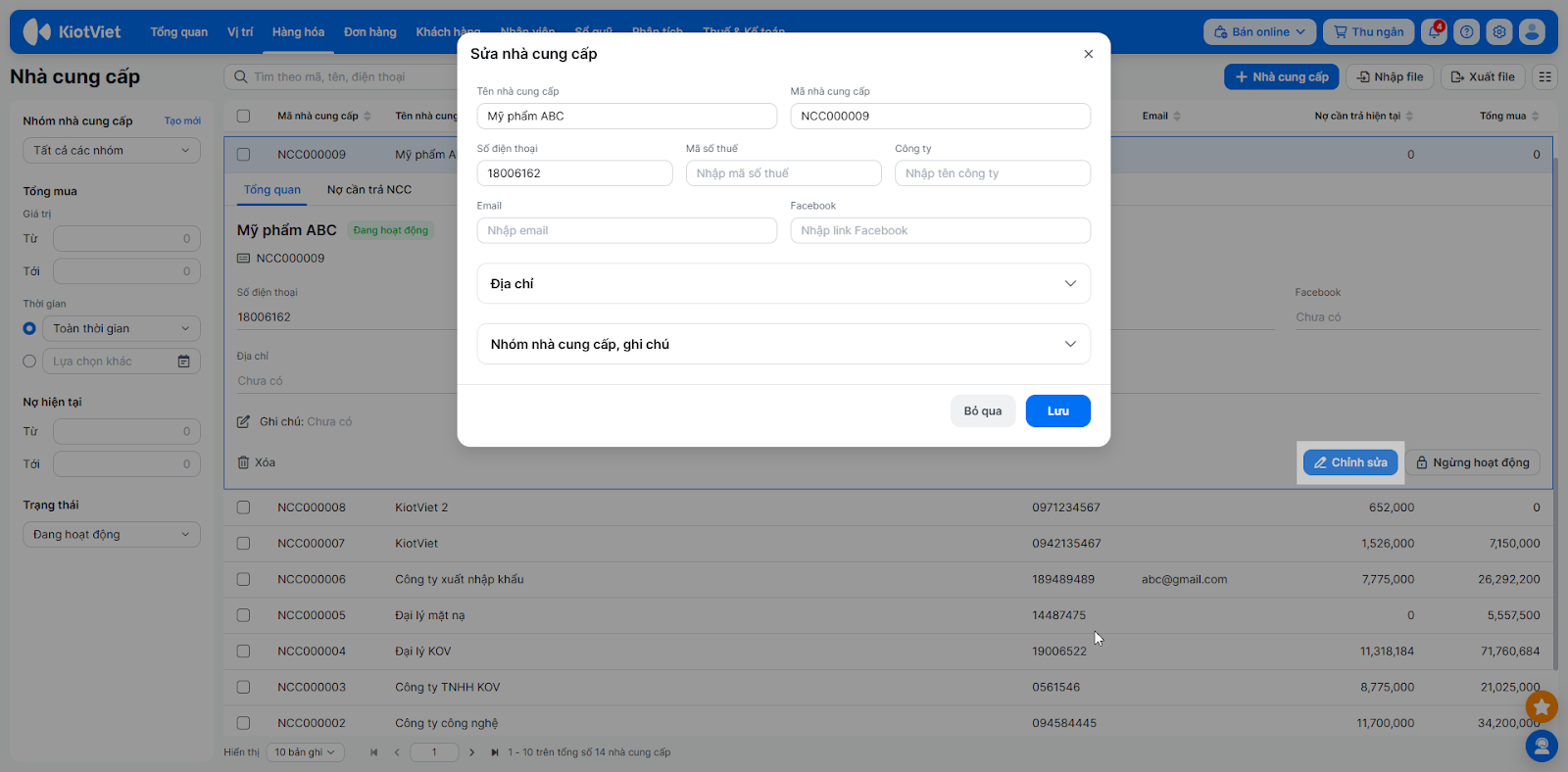Click the Xóa trash icon

click(x=243, y=462)
